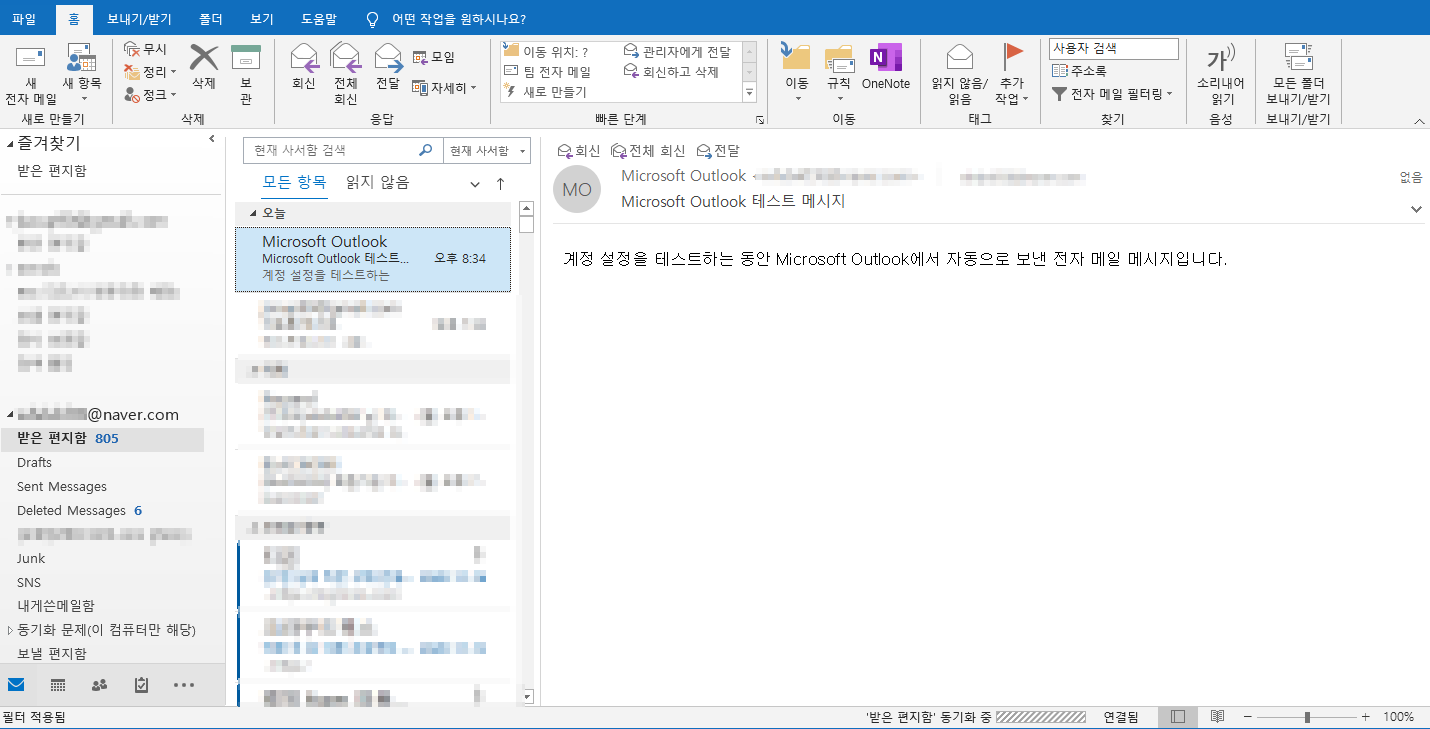This screenshot has width=1430, height=729.
Task: Minimize folder pane with collapse arrow
Action: tap(212, 139)
